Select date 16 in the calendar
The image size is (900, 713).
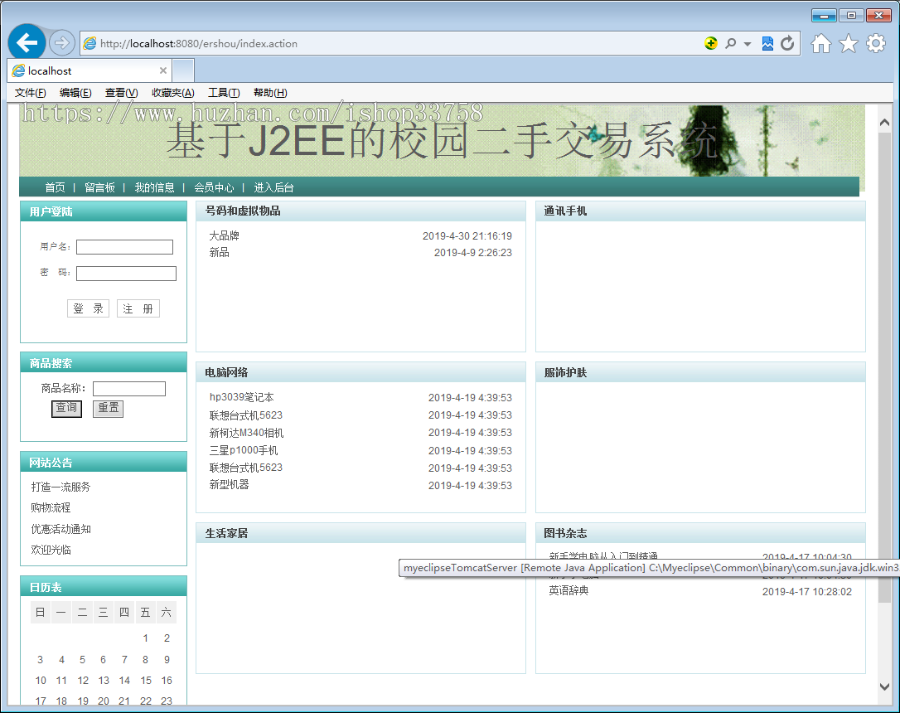point(165,680)
